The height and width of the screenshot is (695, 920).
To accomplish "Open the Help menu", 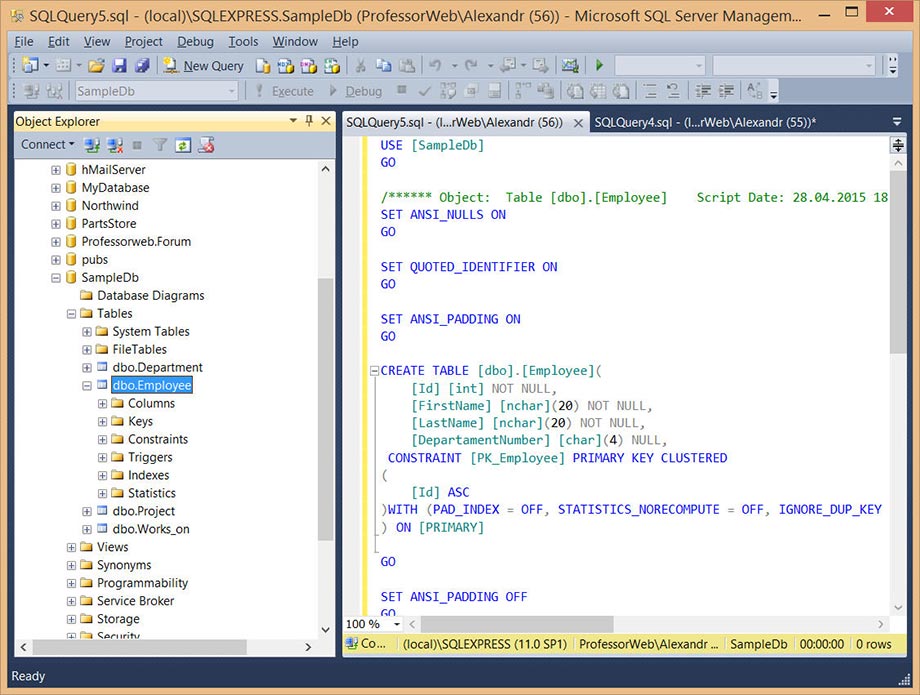I will coord(345,42).
